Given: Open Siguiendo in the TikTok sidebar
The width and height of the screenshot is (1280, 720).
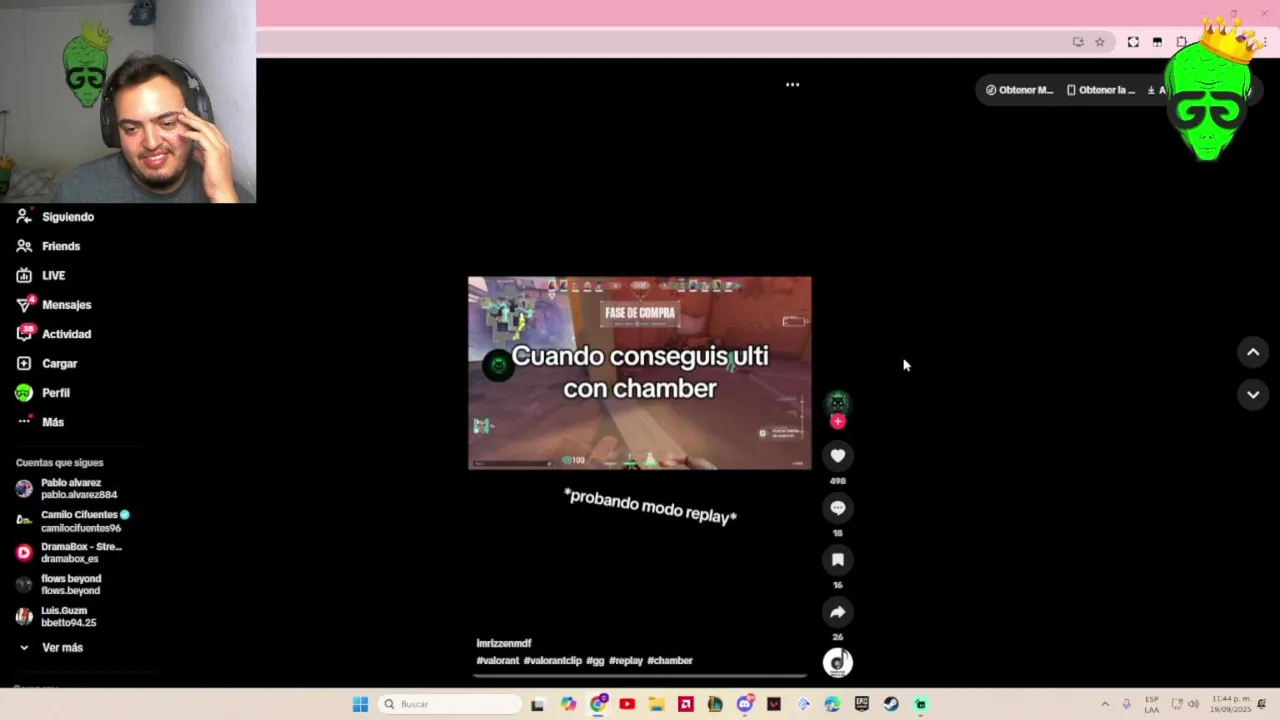Looking at the screenshot, I should pyautogui.click(x=56, y=217).
